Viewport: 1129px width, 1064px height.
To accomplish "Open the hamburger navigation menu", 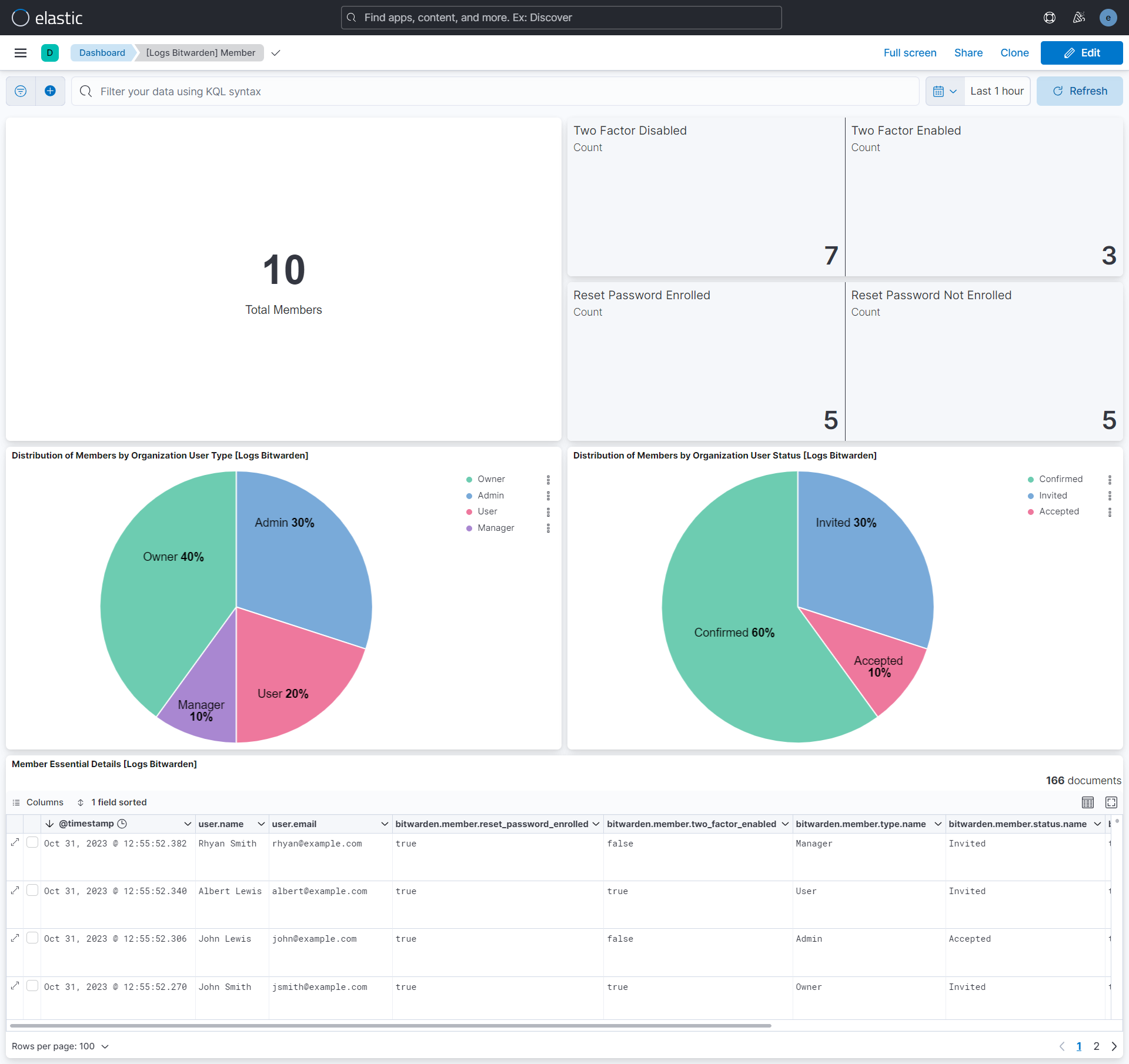I will (21, 53).
